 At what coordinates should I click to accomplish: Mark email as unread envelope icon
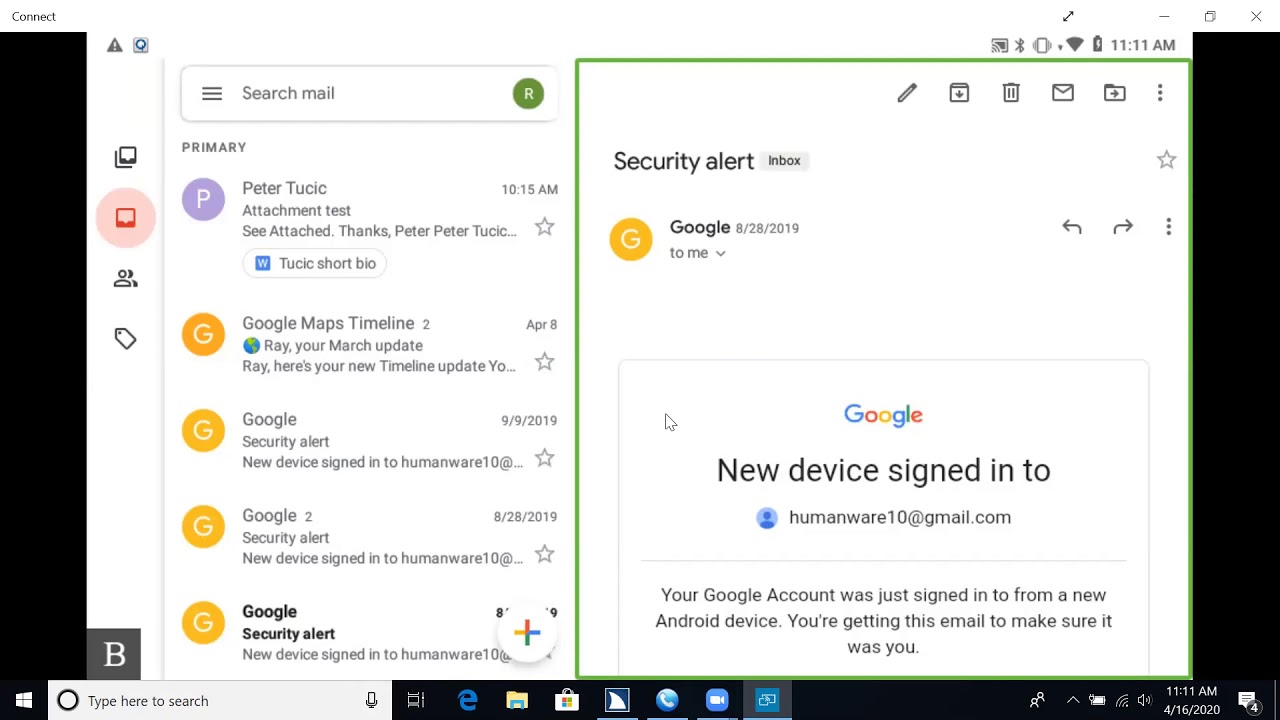(x=1063, y=93)
